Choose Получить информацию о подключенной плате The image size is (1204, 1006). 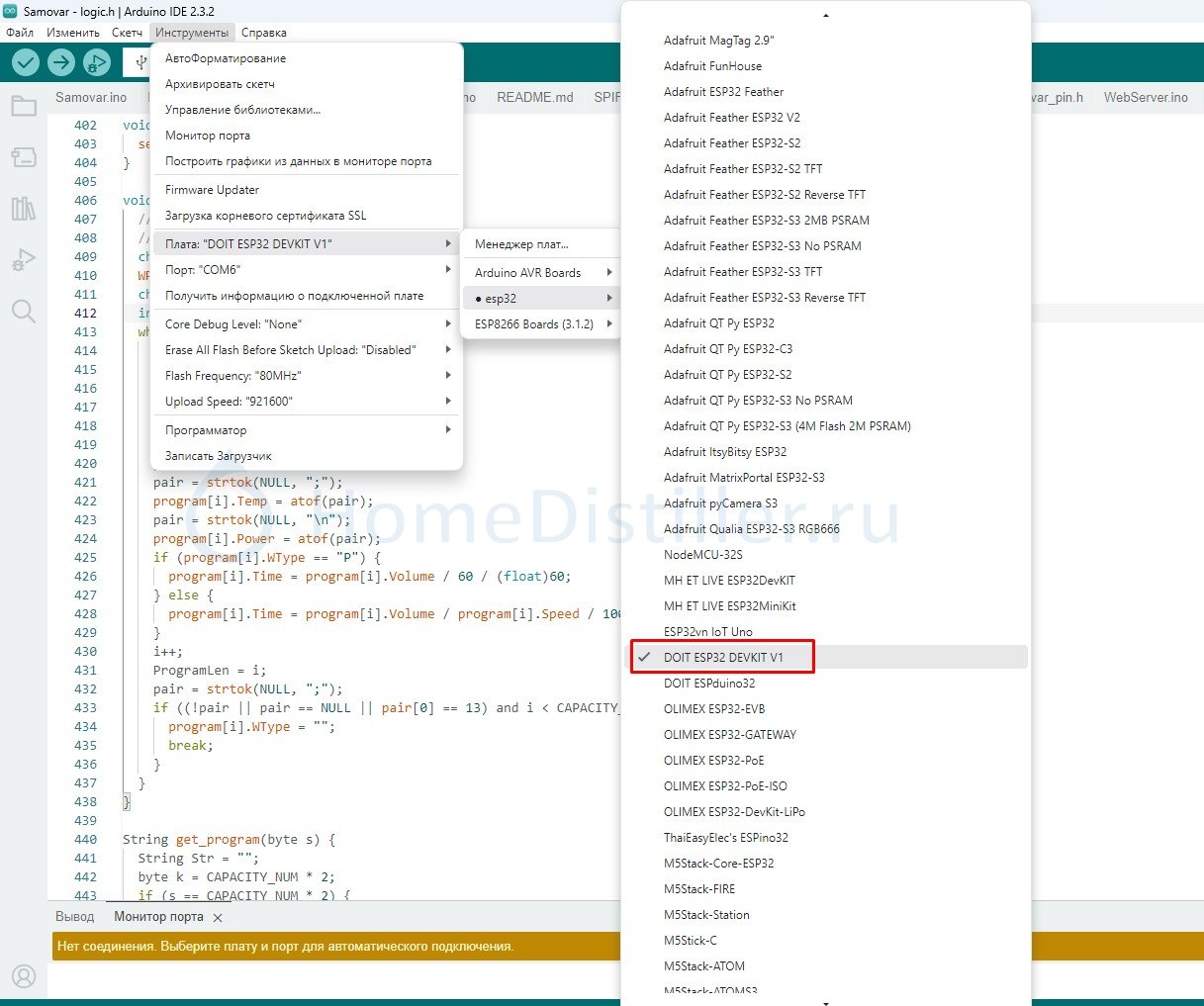coord(307,296)
